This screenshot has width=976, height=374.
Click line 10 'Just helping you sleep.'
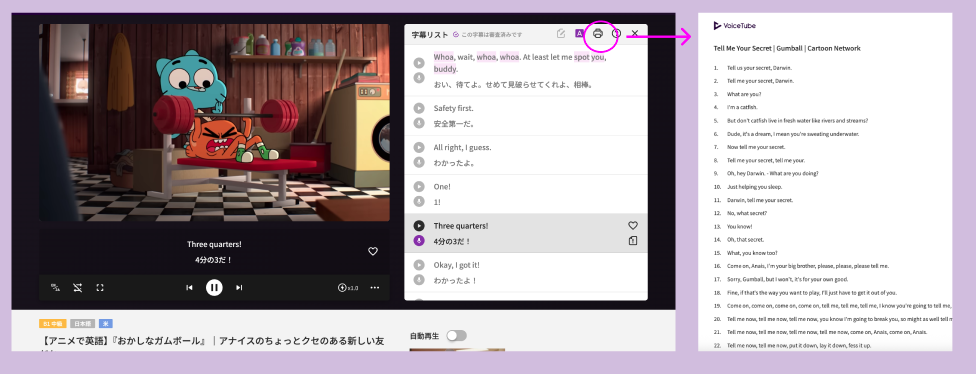(754, 187)
